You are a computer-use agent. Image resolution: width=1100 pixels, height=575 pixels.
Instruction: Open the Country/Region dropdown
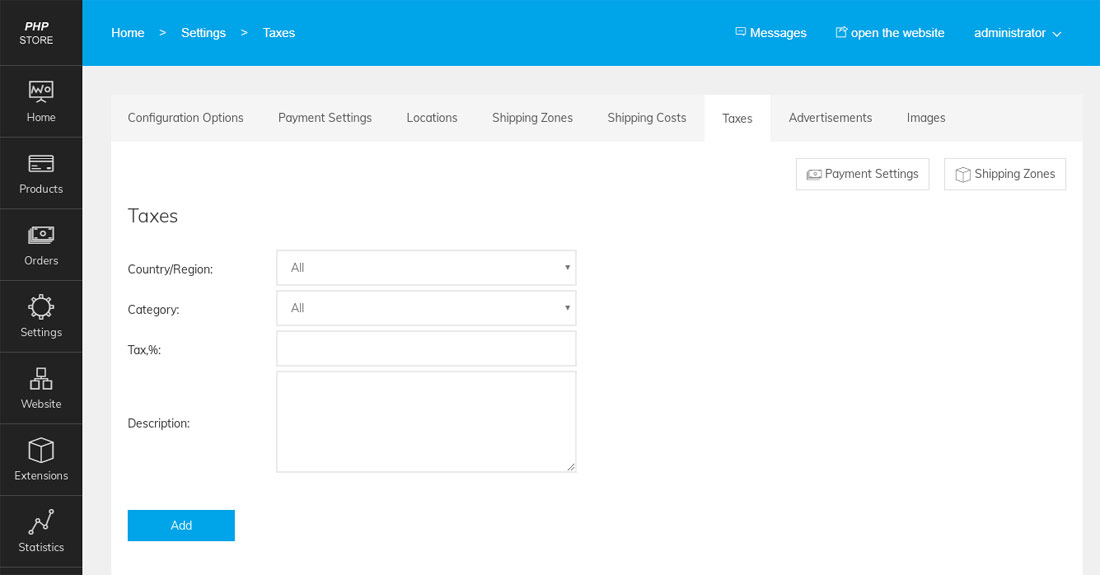(x=426, y=268)
